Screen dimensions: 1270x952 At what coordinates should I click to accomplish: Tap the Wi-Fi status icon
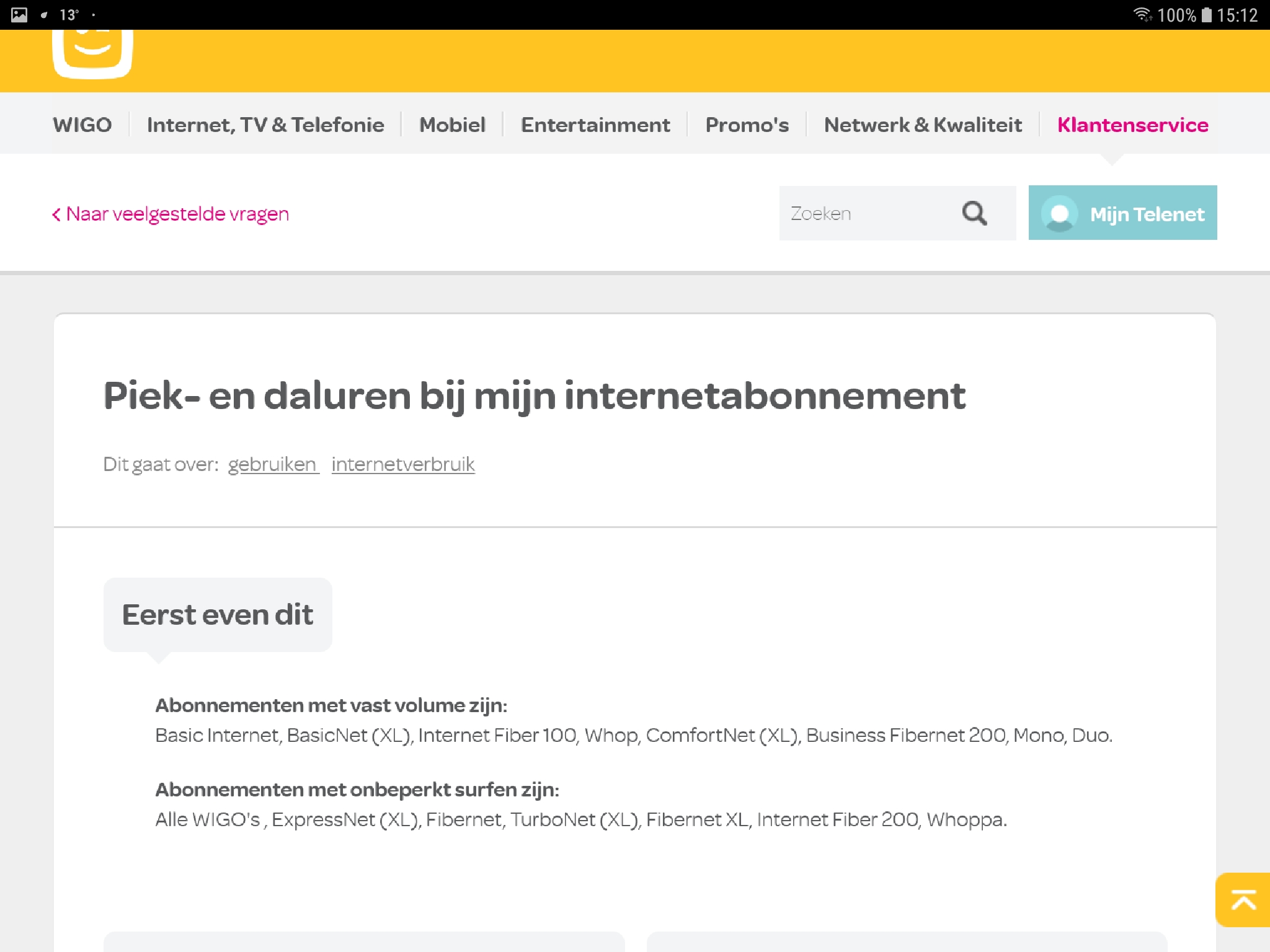(x=1142, y=14)
